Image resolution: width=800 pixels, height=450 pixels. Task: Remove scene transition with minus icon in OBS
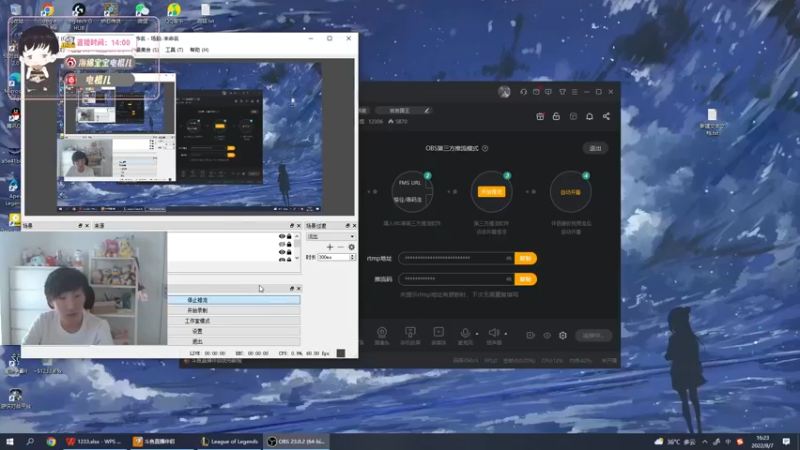[341, 247]
